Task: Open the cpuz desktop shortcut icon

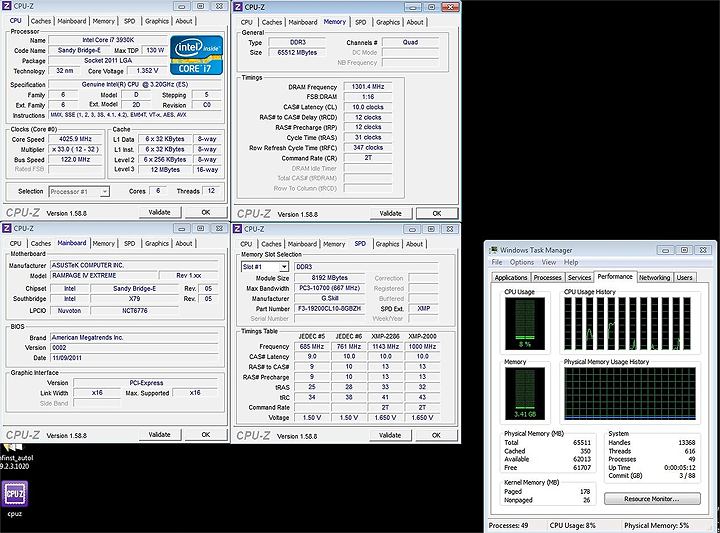Action: point(15,495)
